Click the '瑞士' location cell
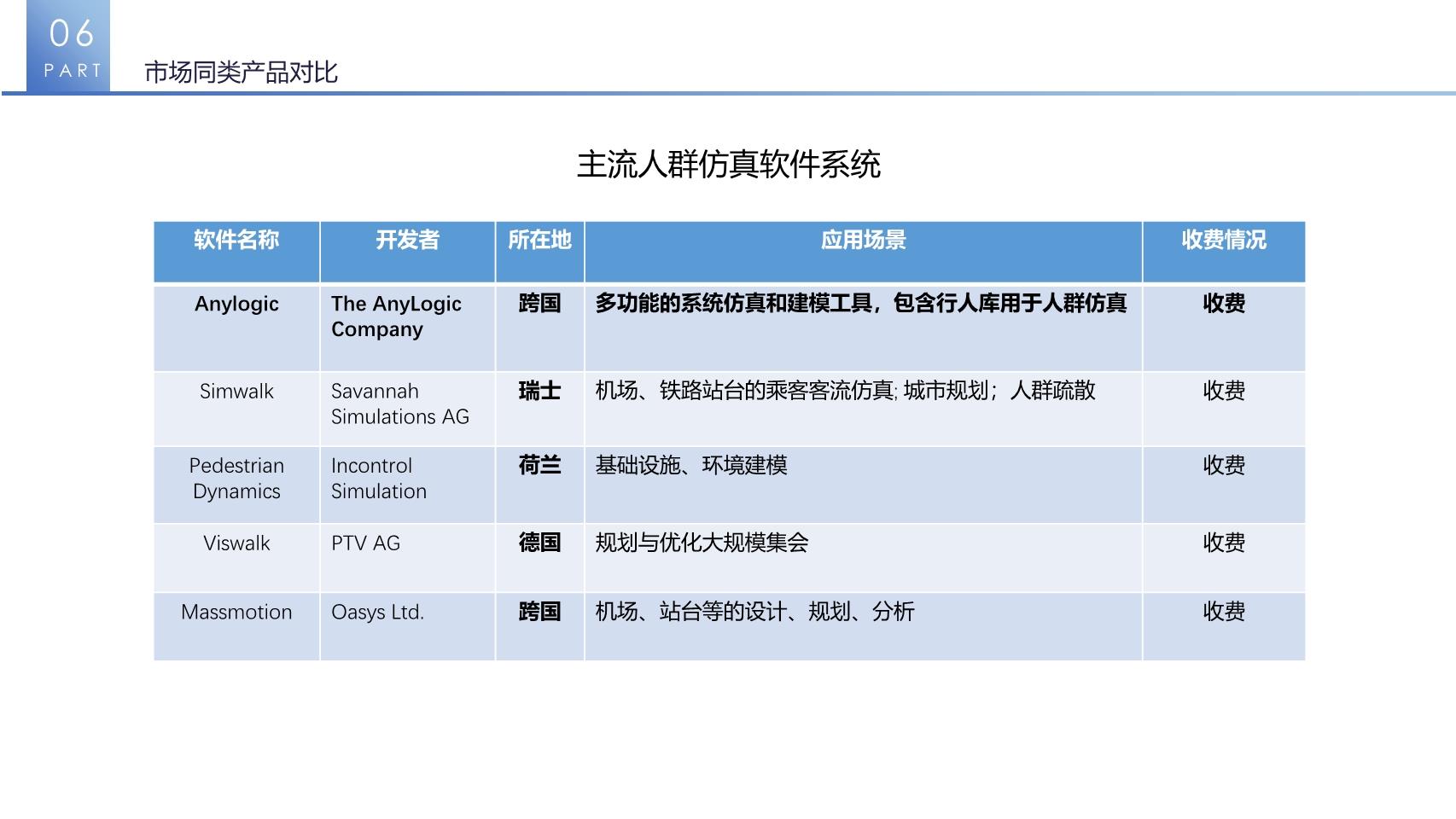 (x=539, y=409)
